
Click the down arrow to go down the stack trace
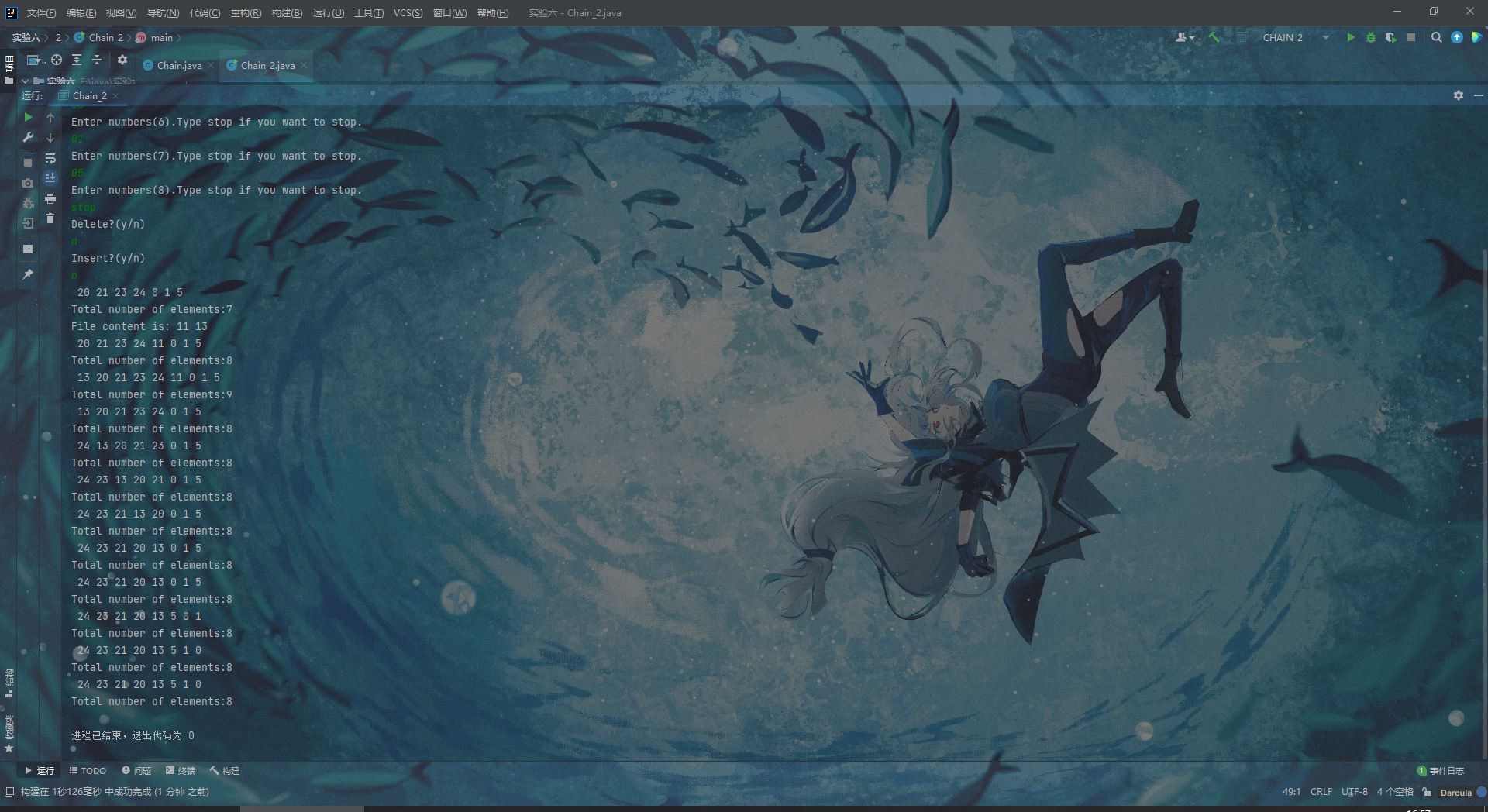point(50,137)
